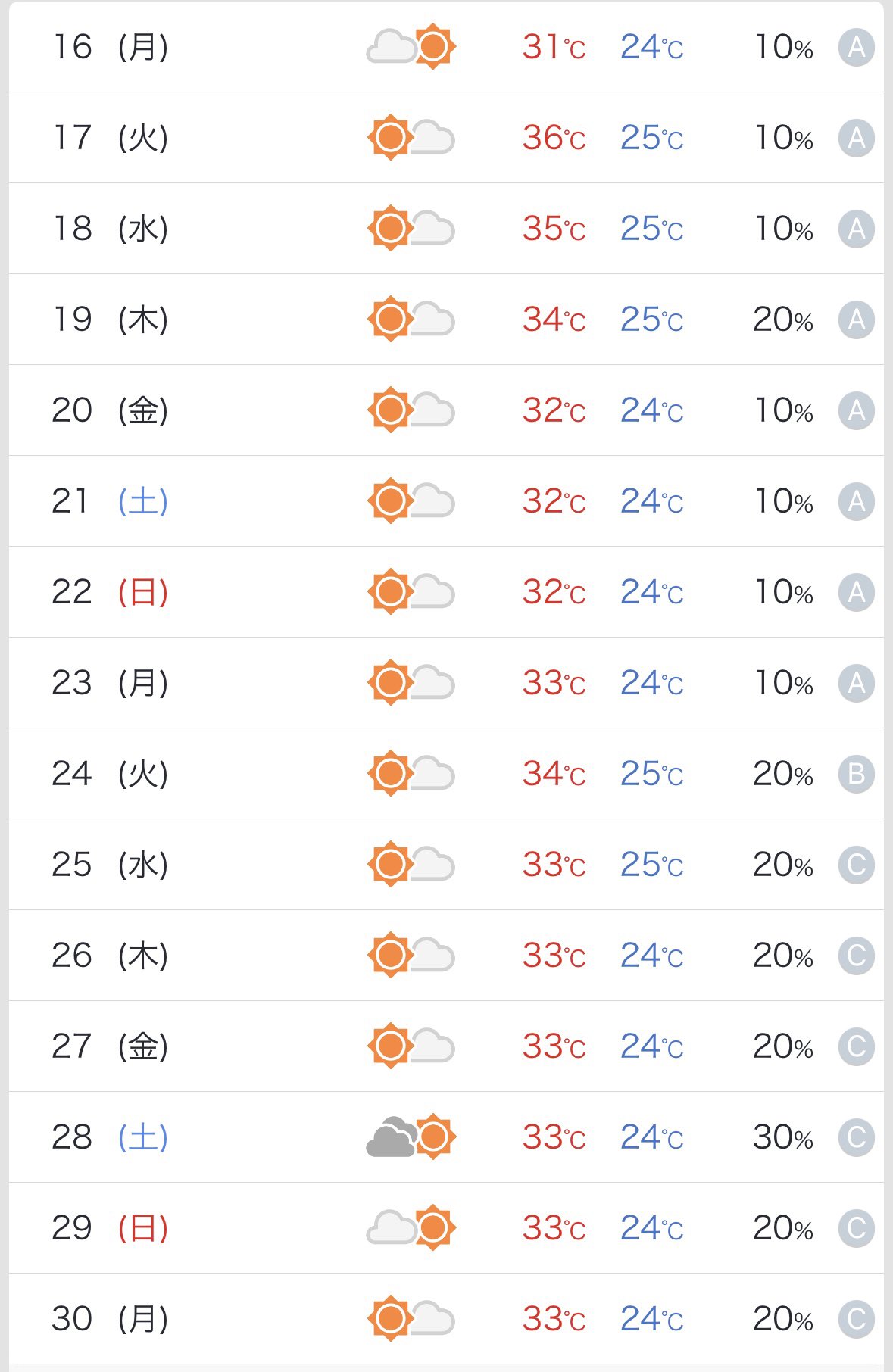Click the 20 (金) date label
Image resolution: width=893 pixels, height=1372 pixels.
click(x=110, y=410)
